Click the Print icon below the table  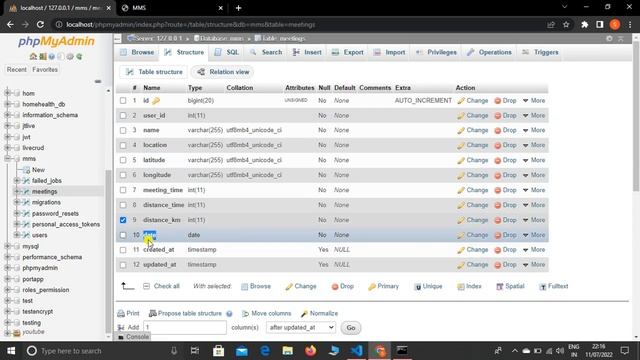pos(121,313)
